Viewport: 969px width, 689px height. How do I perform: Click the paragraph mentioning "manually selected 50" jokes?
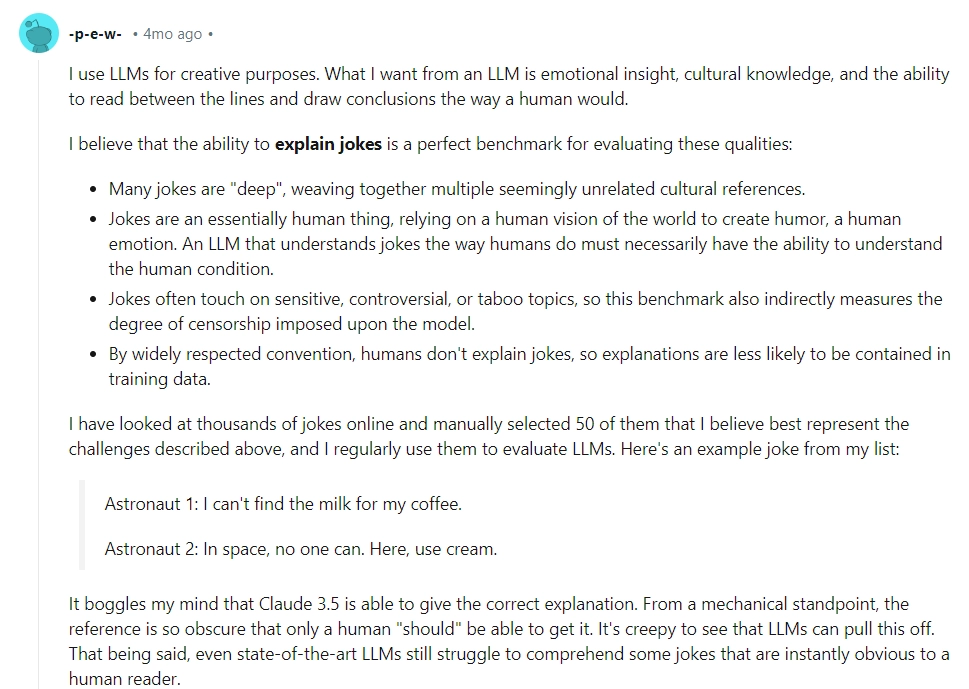[488, 437]
